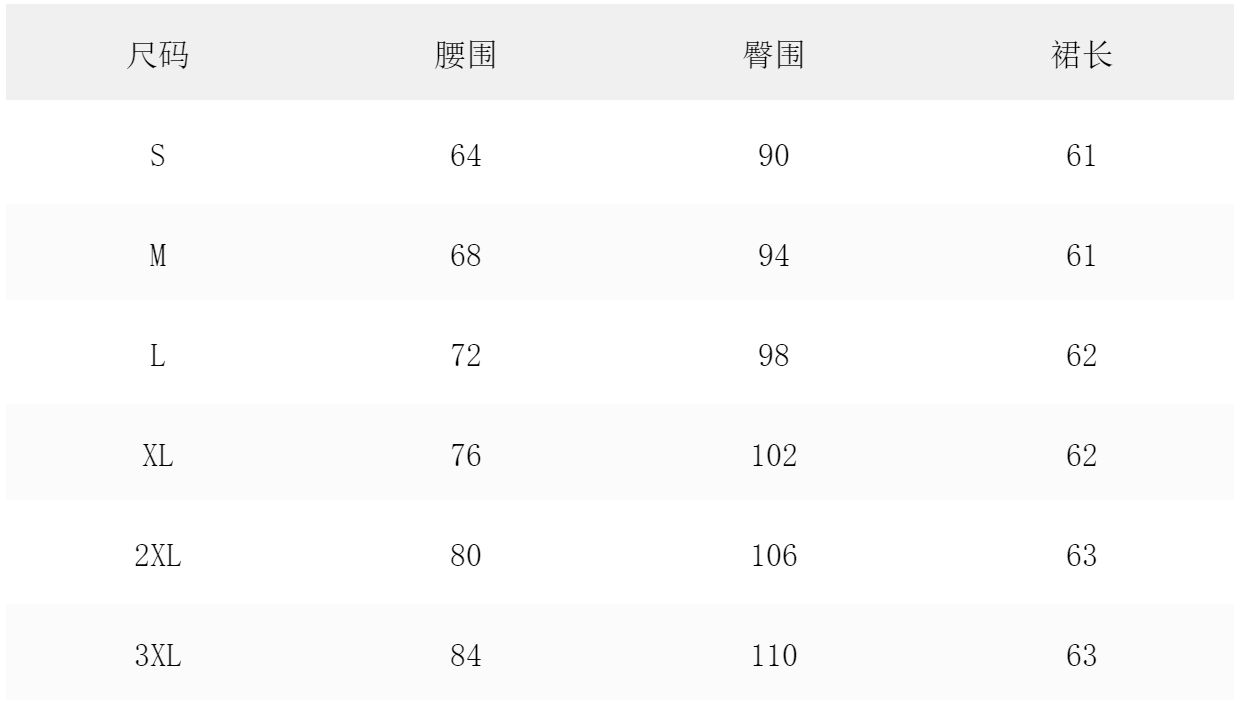Click the 2XL size row label
1240x708 pixels.
click(158, 556)
